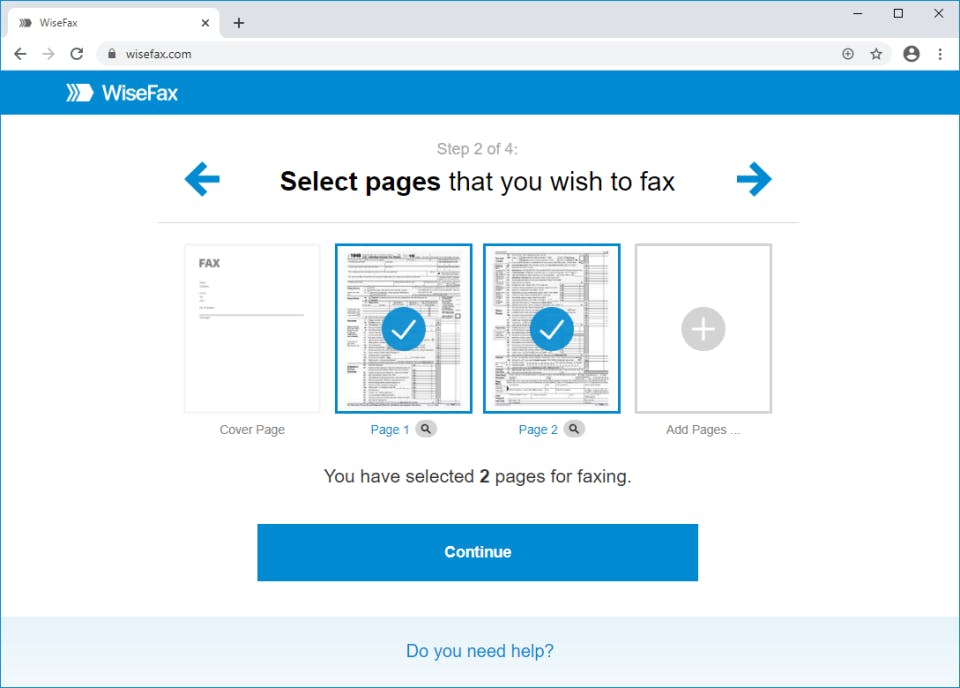Select the Cover Page thumbnail for faxing
960x688 pixels.
tap(251, 328)
